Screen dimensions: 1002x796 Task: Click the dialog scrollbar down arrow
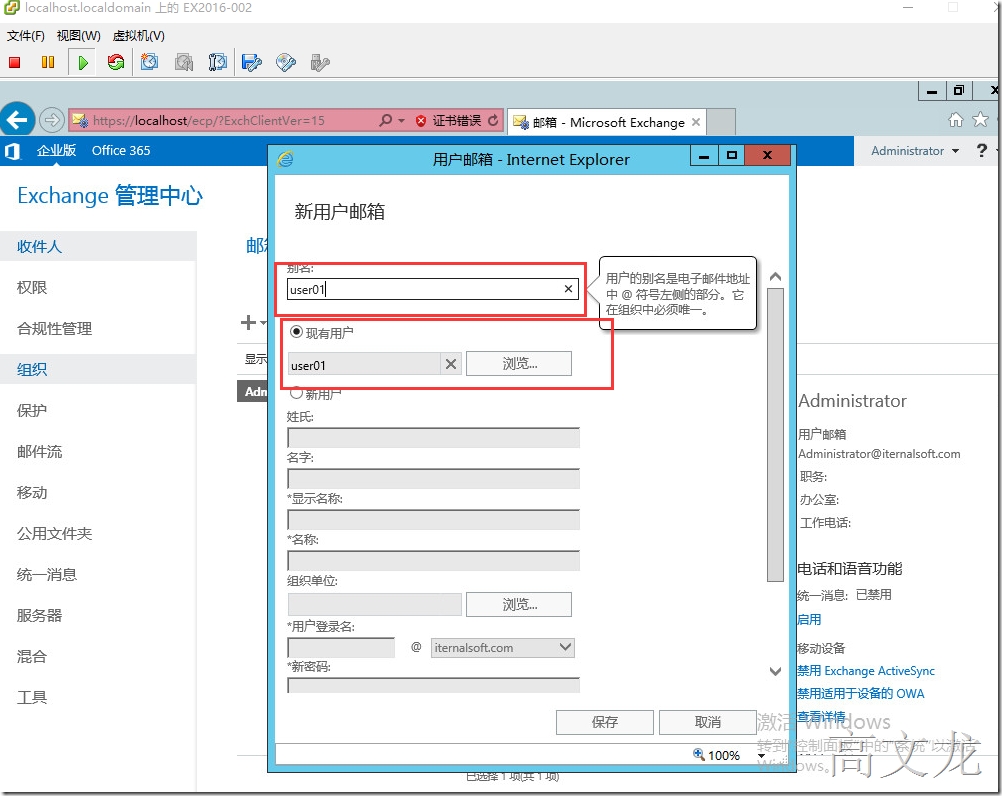[775, 671]
